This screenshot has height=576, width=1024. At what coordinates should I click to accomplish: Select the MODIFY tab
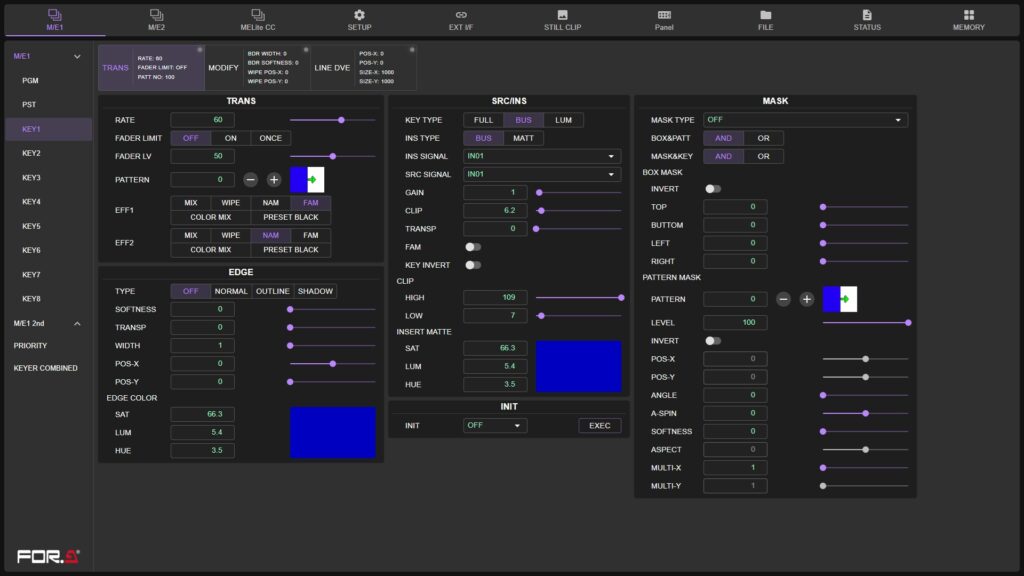224,69
